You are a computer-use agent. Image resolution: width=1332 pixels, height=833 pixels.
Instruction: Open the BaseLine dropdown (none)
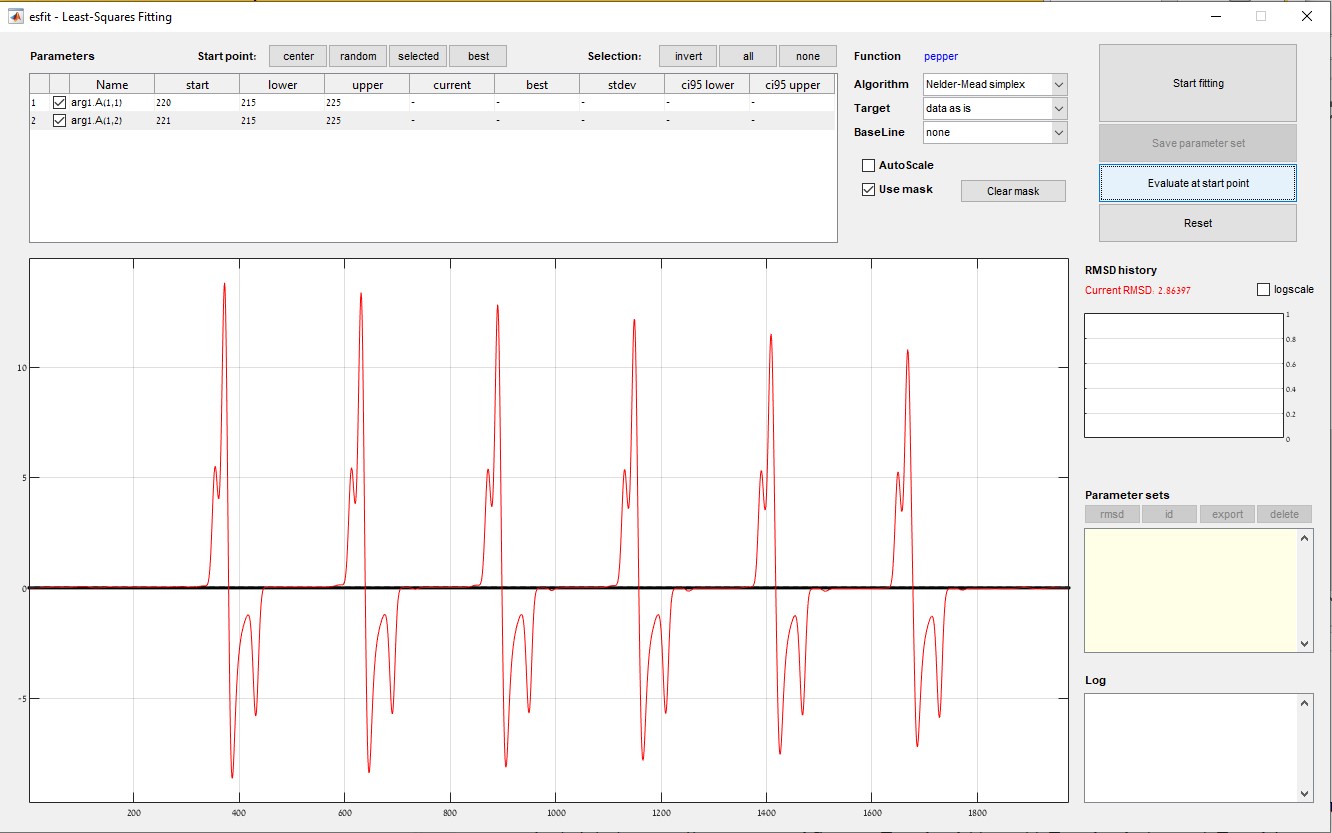point(995,132)
